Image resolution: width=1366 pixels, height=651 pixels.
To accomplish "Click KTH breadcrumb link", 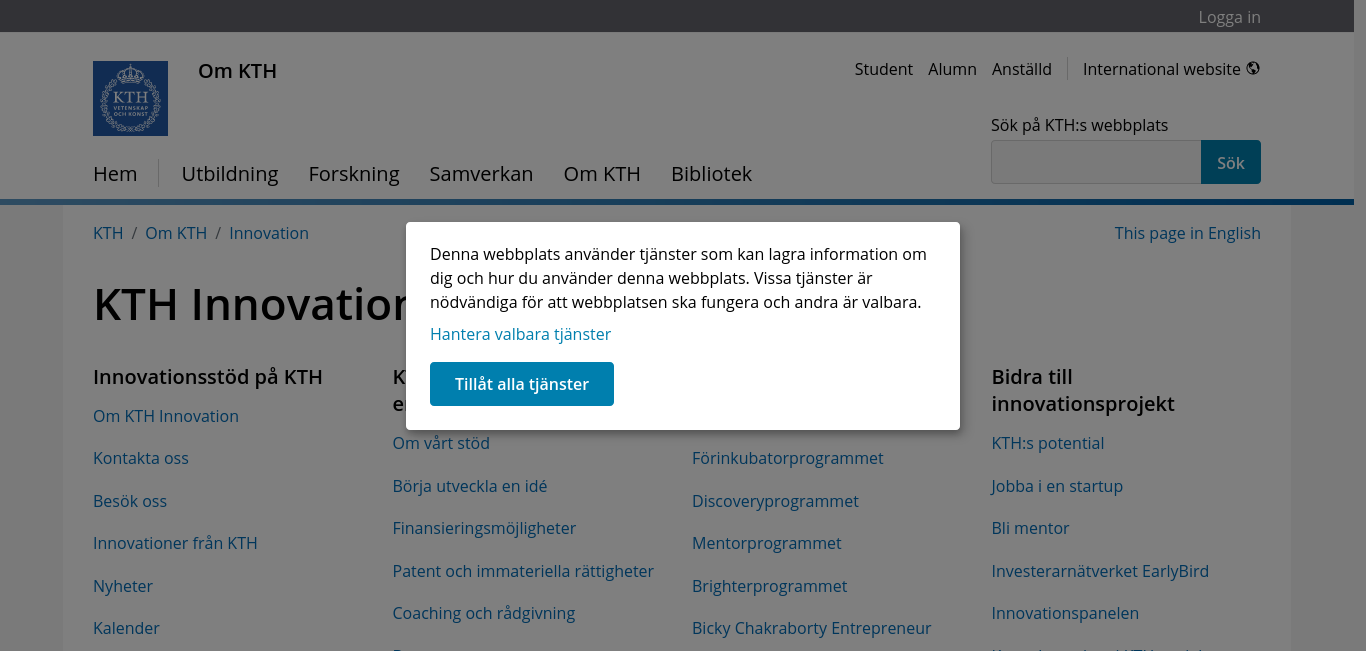I will click(108, 233).
